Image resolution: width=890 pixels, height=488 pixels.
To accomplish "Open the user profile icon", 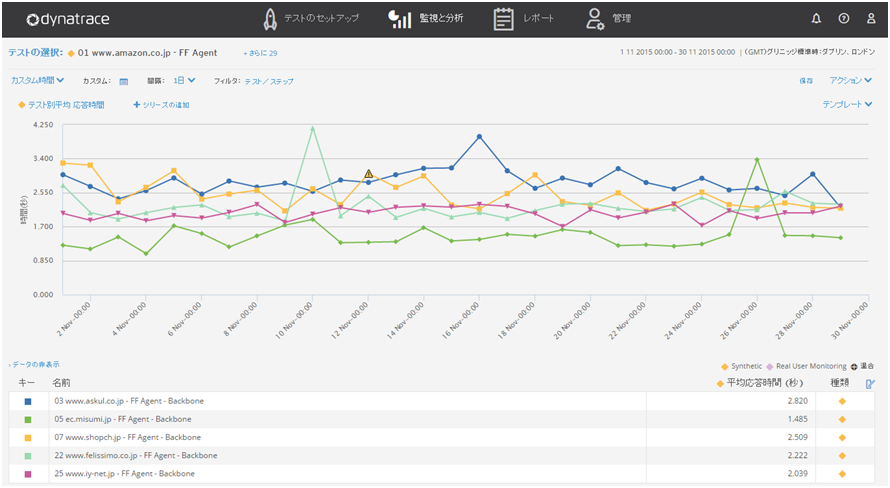I will tap(871, 19).
